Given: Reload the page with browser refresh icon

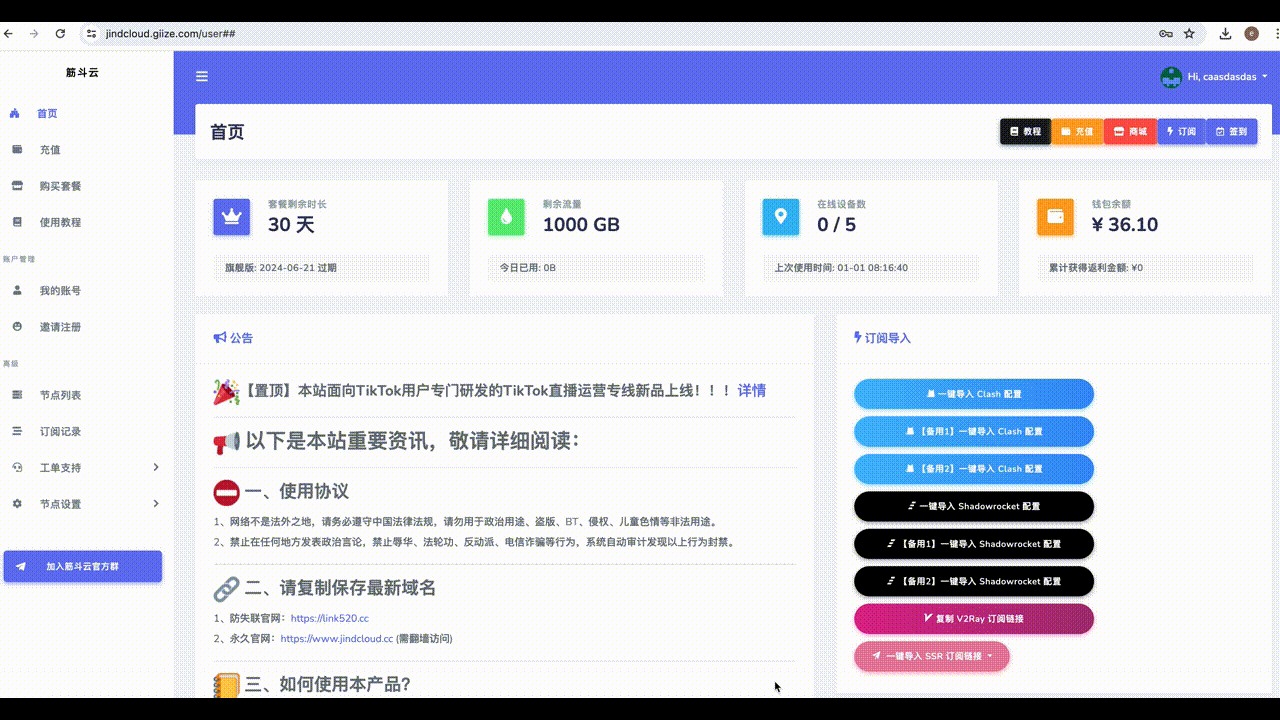Looking at the screenshot, I should 60,34.
